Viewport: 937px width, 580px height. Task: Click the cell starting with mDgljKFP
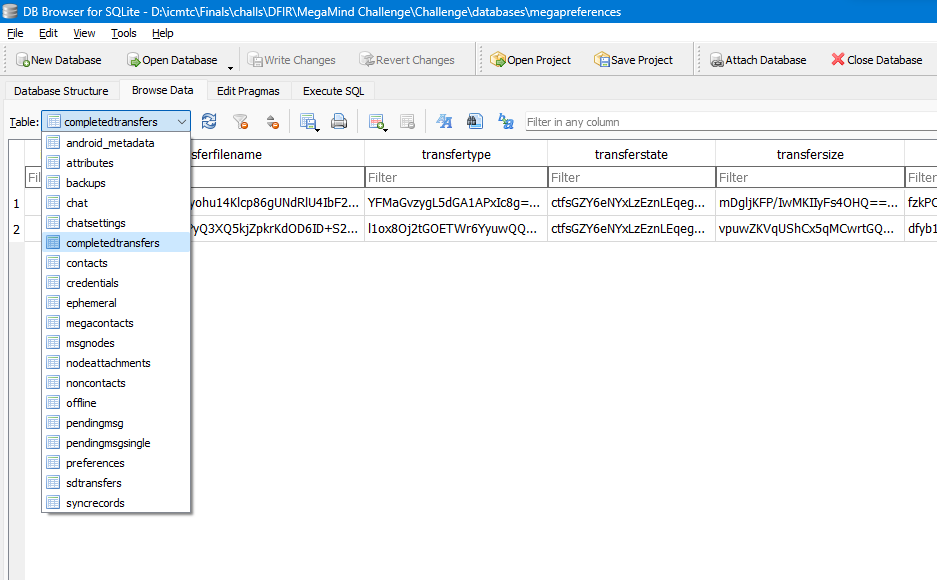(810, 203)
